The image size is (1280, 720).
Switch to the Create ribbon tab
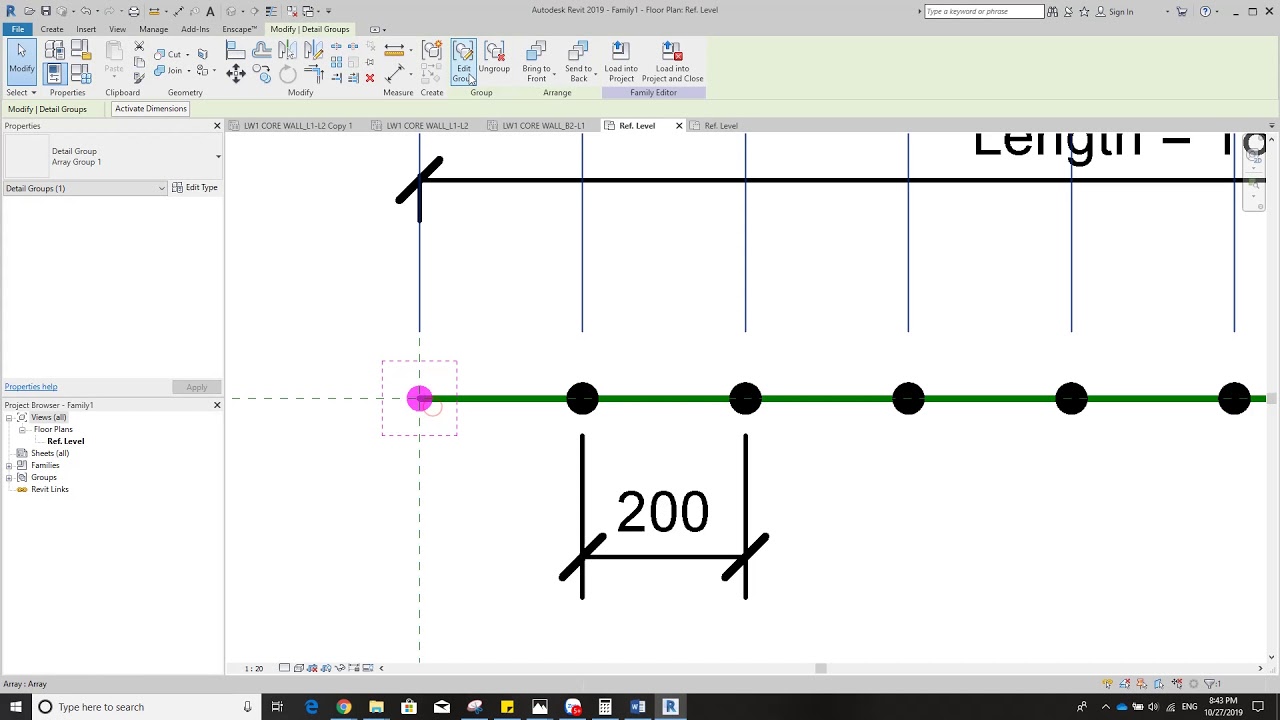point(52,29)
